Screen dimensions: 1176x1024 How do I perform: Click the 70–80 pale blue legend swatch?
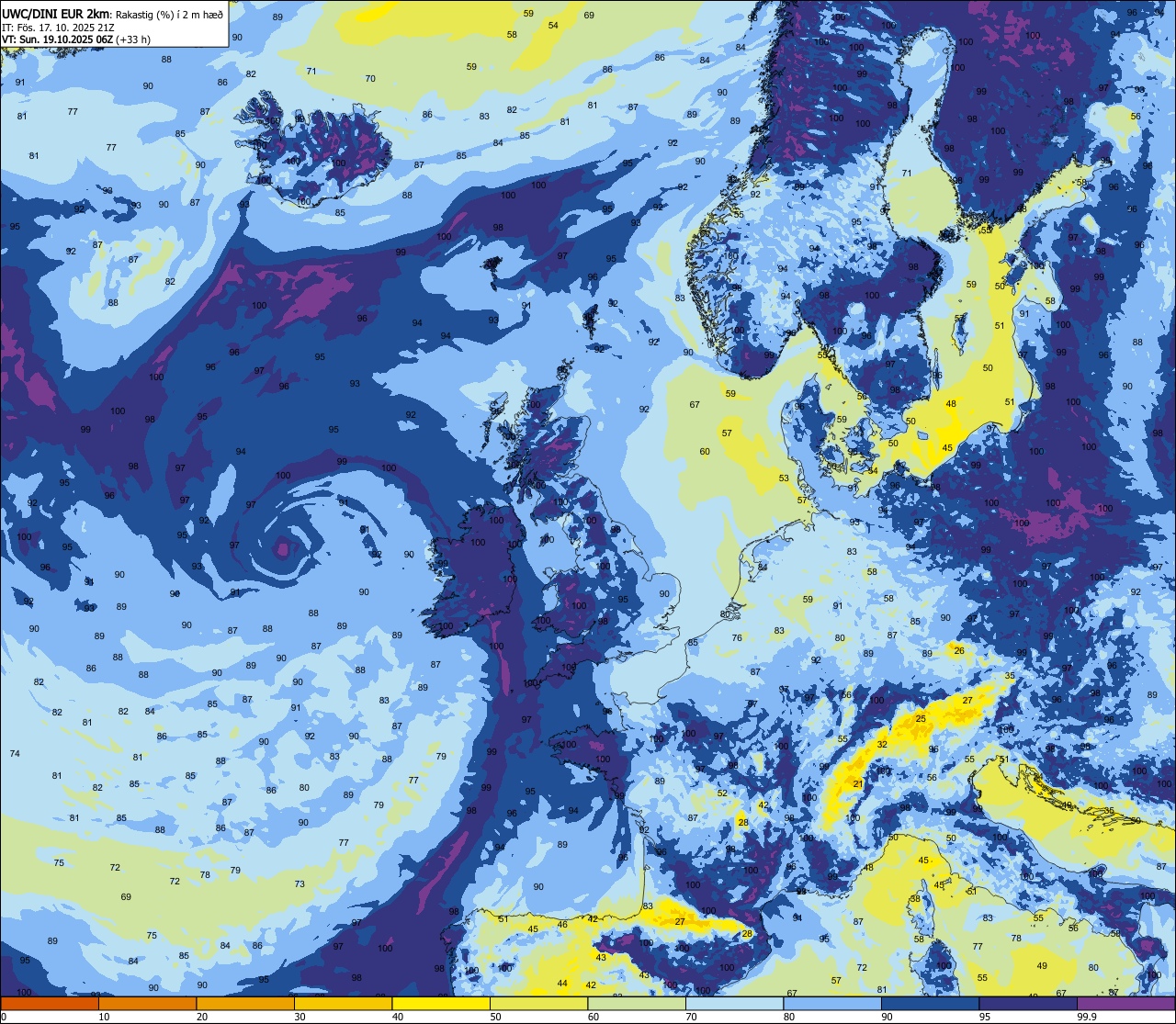pos(735,1003)
